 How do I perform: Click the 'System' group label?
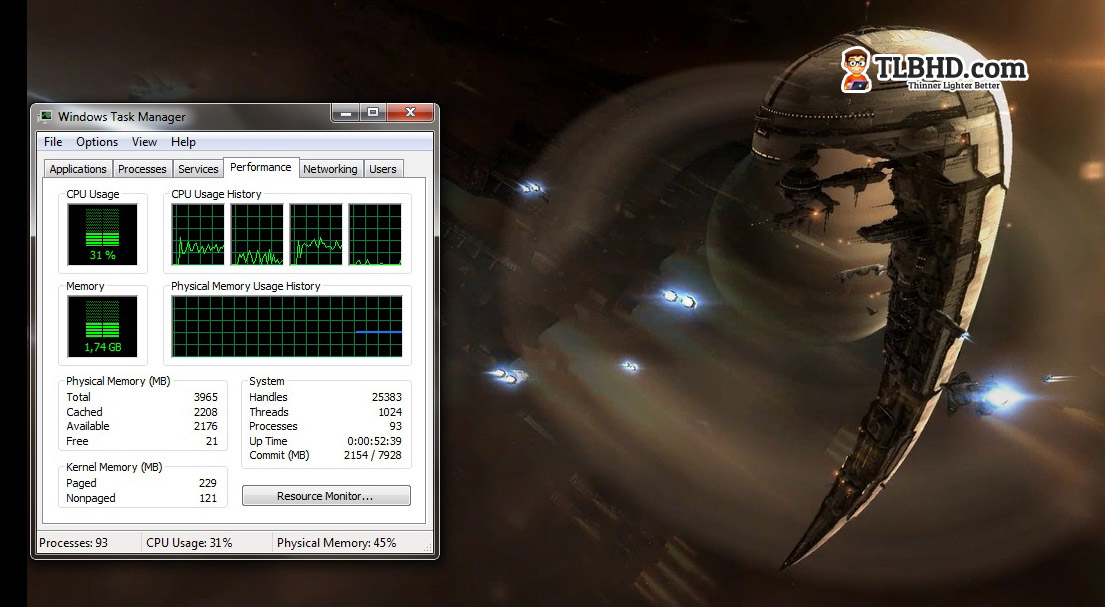[266, 381]
